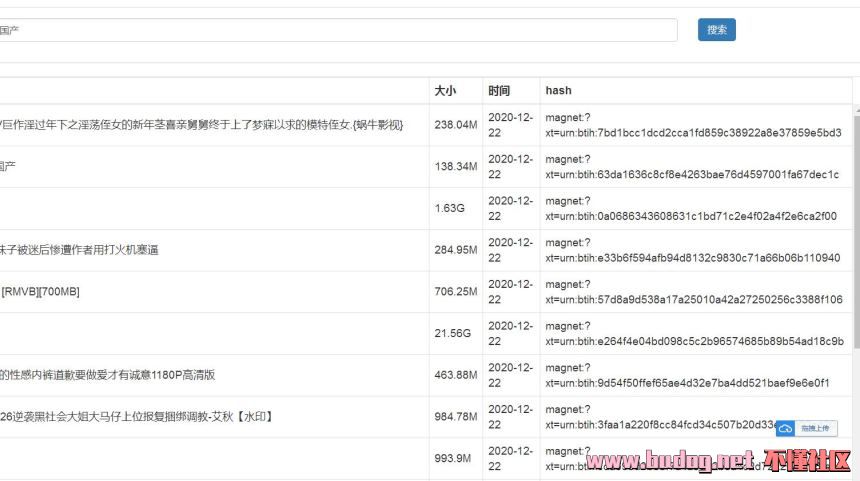Screen dimensions: 860x481
Task: Click the magnet hash starting with 7bd1bcc1dcd2
Action: tap(693, 125)
